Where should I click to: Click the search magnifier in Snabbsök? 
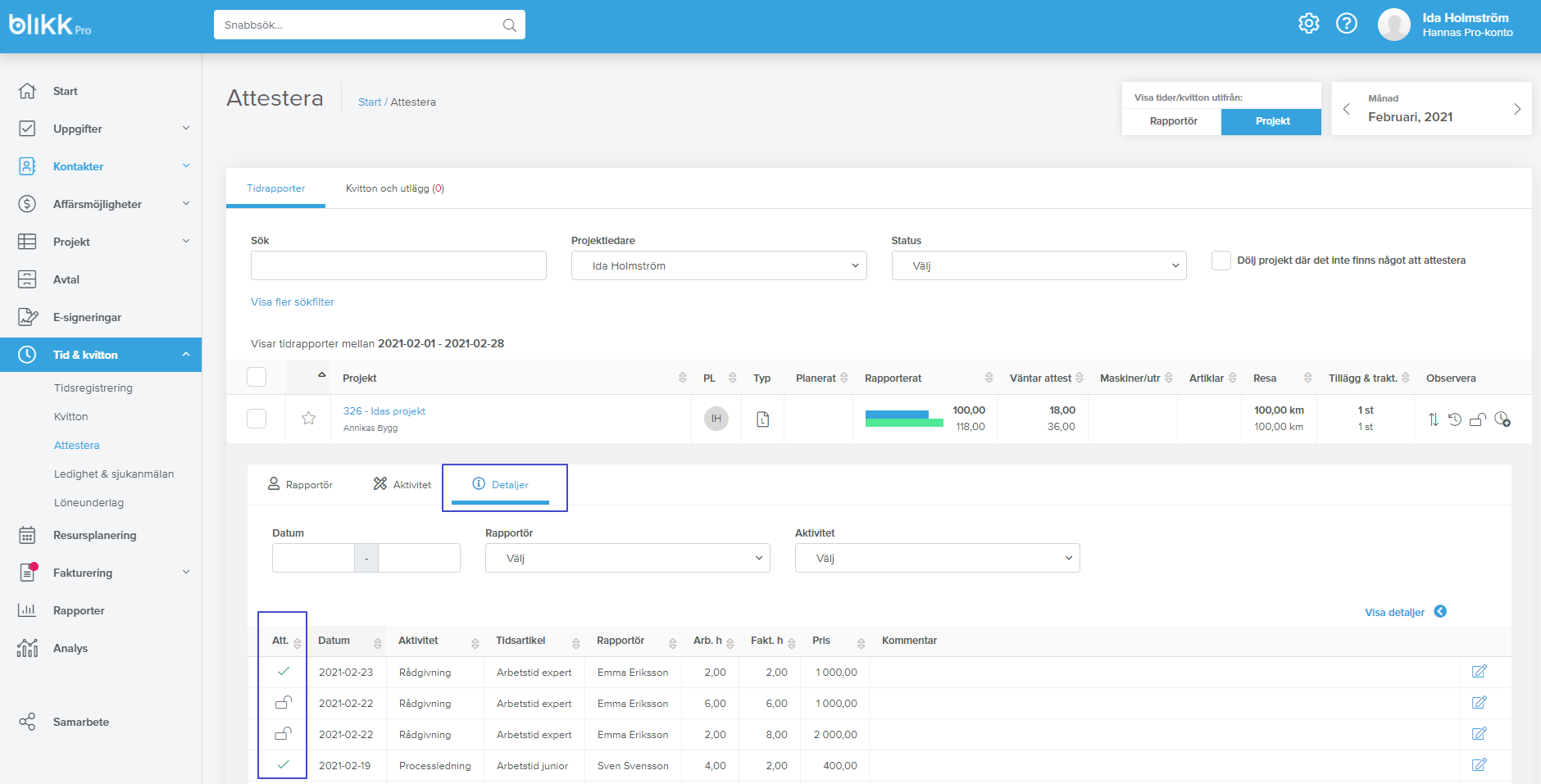[x=509, y=25]
